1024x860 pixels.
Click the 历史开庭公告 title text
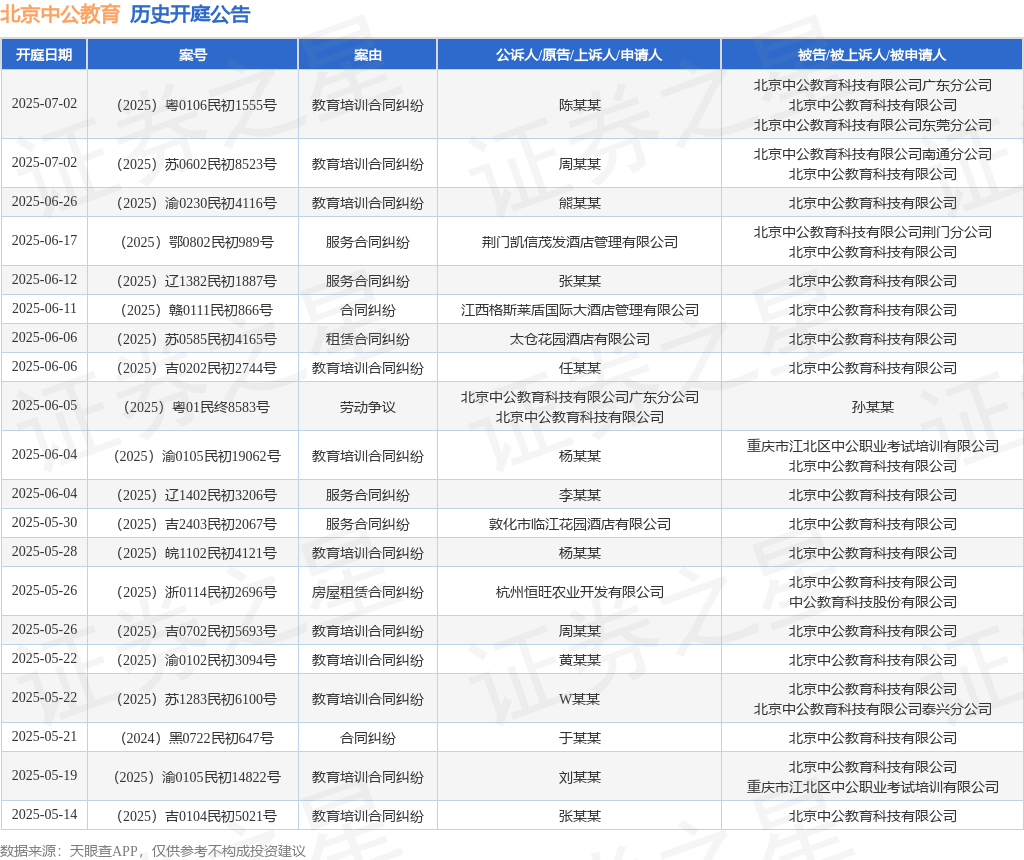click(x=190, y=14)
